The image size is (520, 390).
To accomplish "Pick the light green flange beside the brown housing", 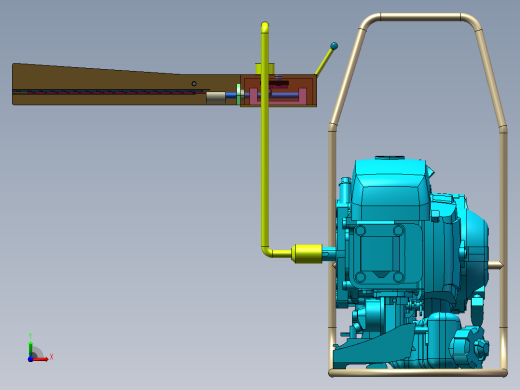I will pyautogui.click(x=239, y=95).
